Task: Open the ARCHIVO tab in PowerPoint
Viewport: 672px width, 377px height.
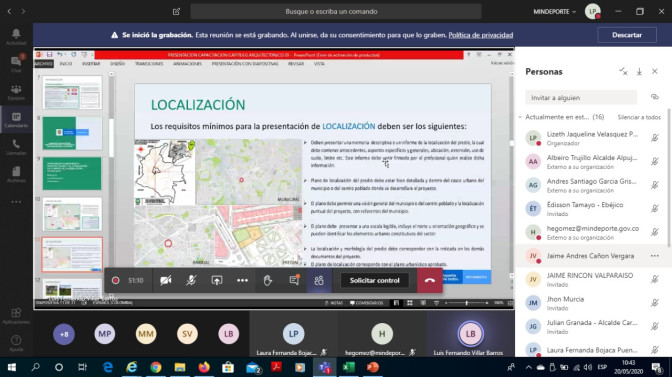Action: pyautogui.click(x=43, y=64)
